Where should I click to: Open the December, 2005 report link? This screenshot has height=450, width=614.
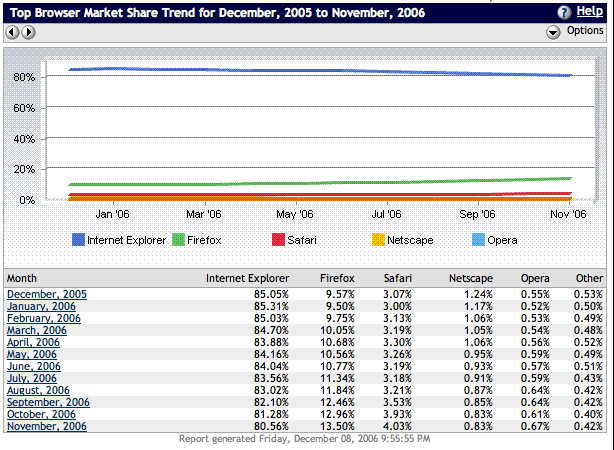[x=47, y=295]
